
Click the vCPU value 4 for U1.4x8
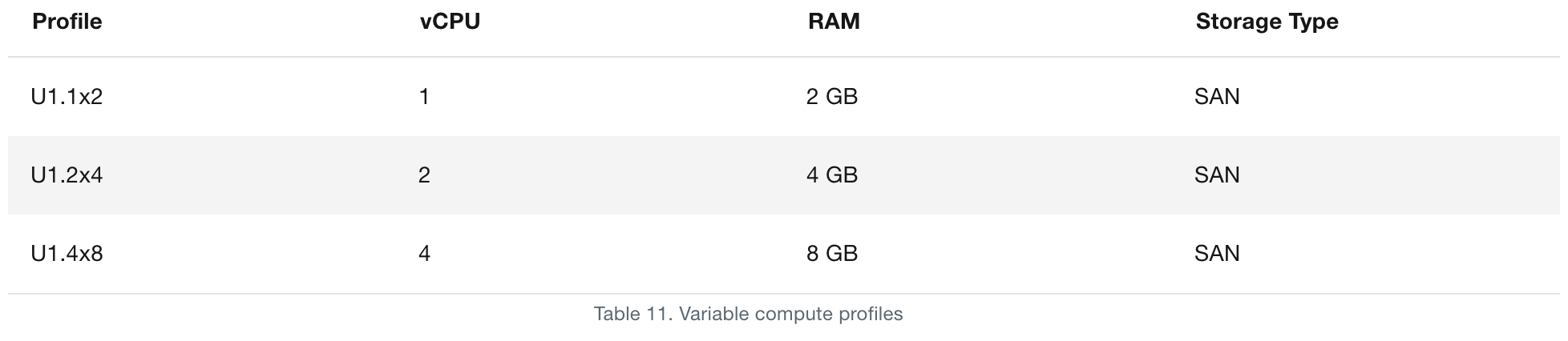tap(424, 254)
